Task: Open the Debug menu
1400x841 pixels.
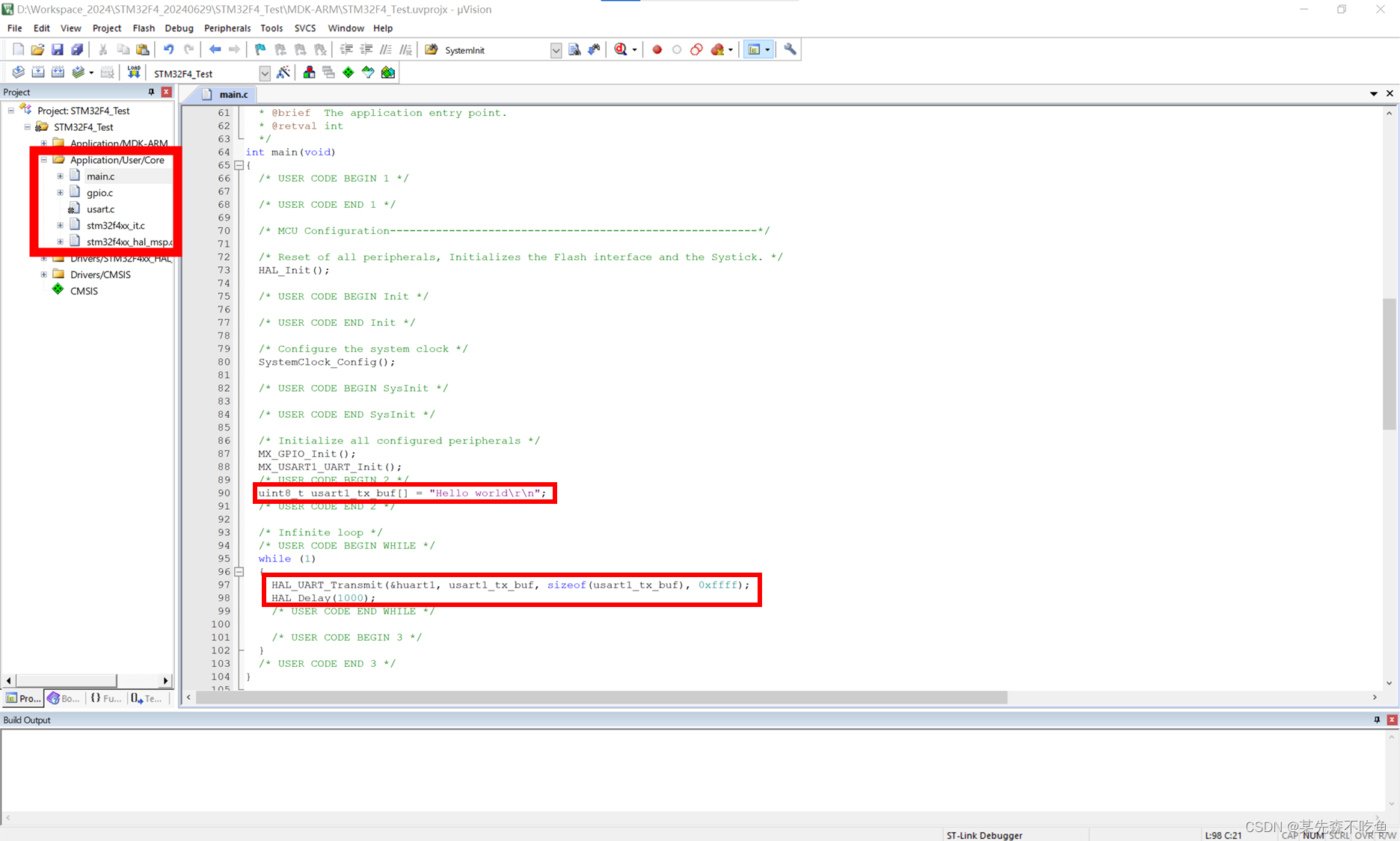Action: pyautogui.click(x=179, y=28)
